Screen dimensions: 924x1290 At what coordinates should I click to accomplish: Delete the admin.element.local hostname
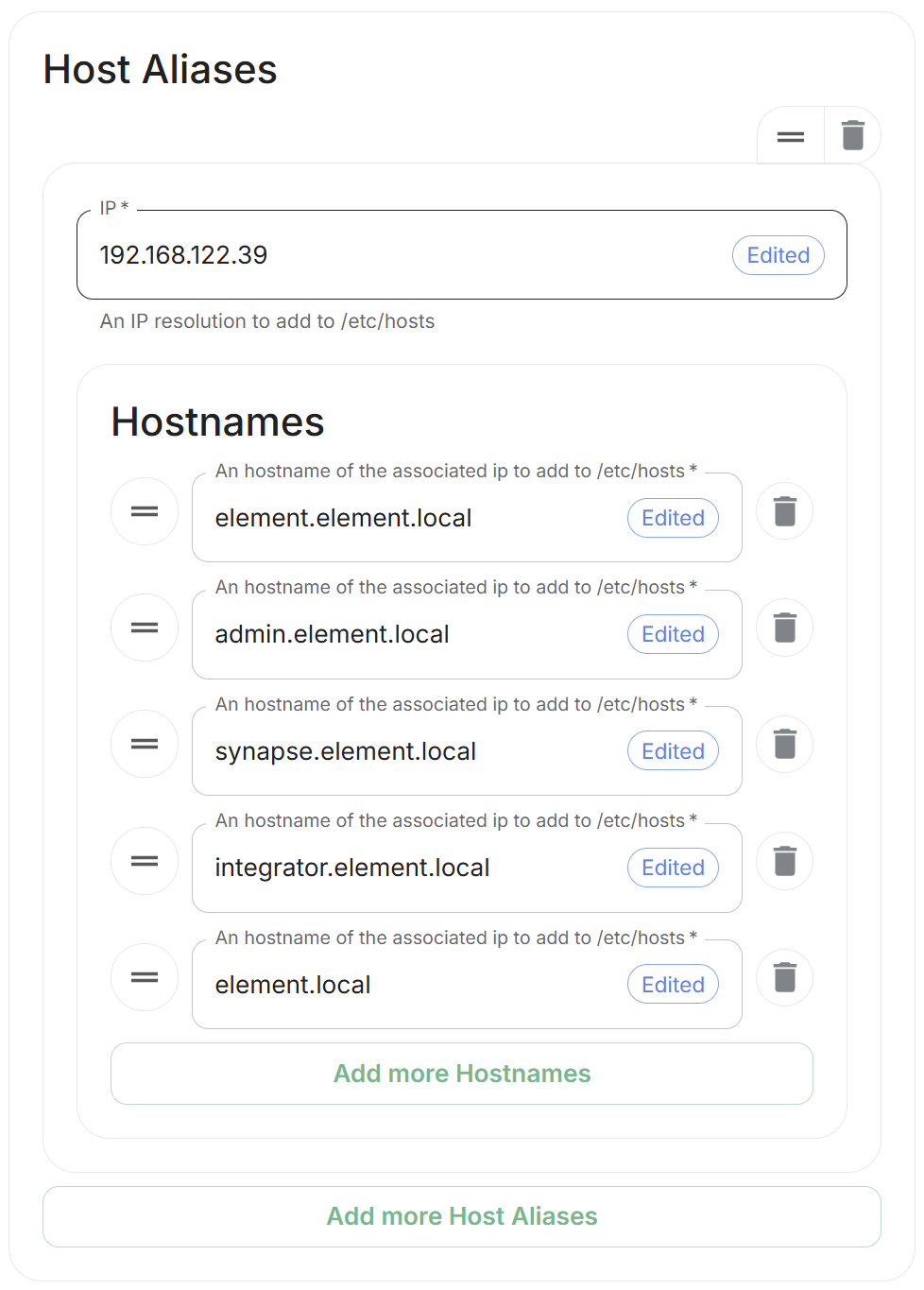(x=785, y=628)
